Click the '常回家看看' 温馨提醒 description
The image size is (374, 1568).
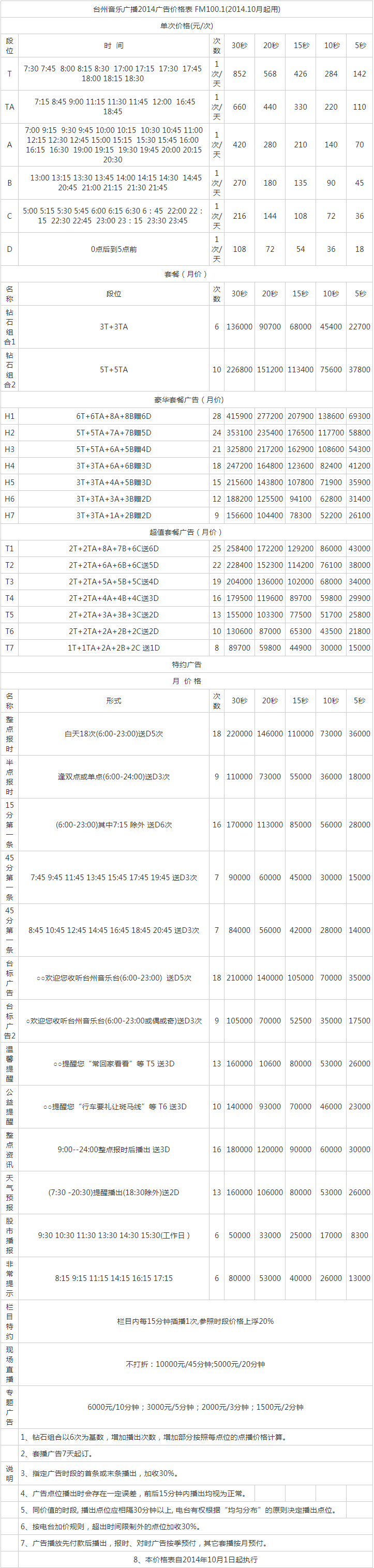[x=114, y=1063]
